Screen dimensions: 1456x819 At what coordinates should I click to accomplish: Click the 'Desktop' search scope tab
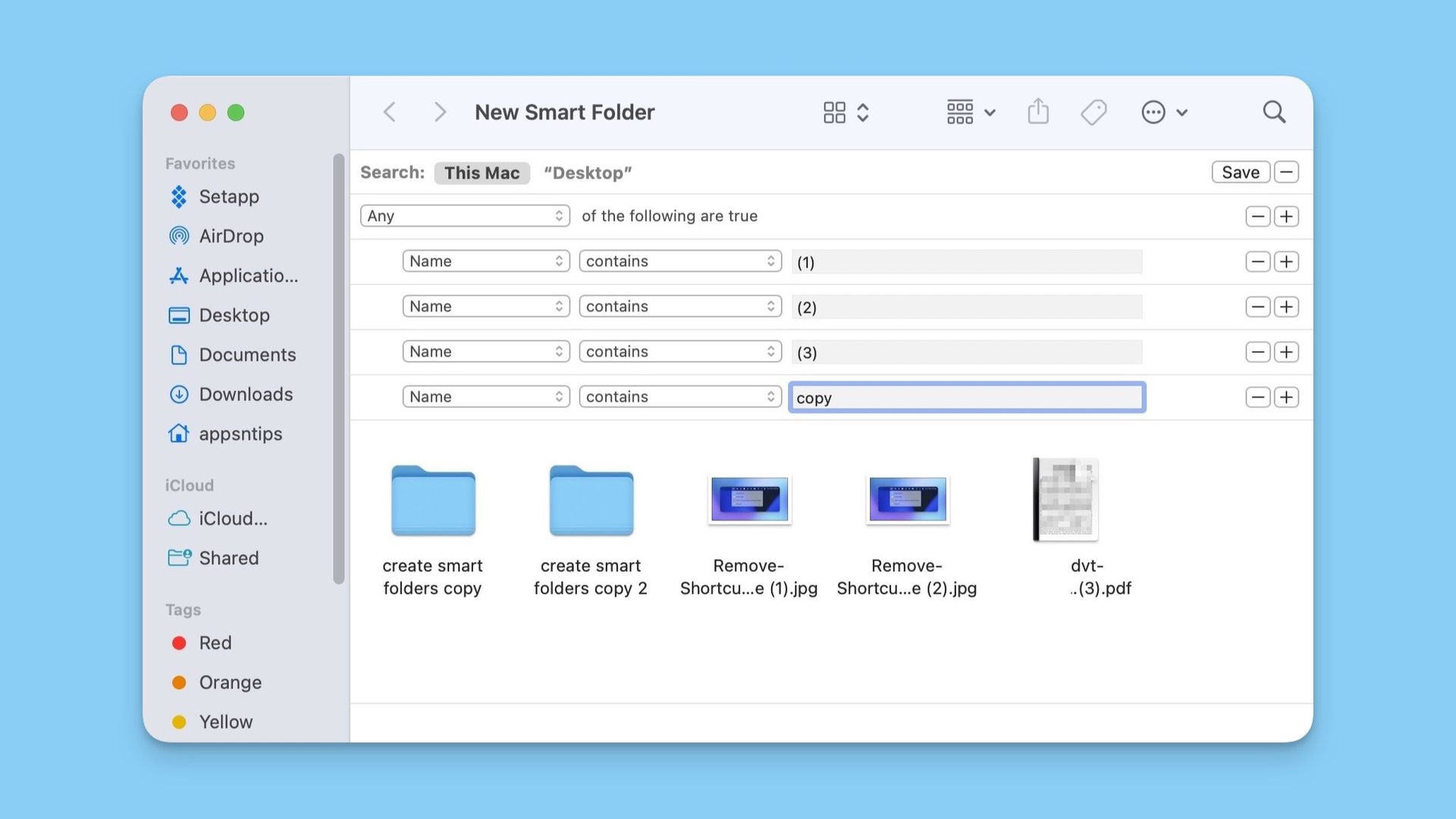(587, 172)
